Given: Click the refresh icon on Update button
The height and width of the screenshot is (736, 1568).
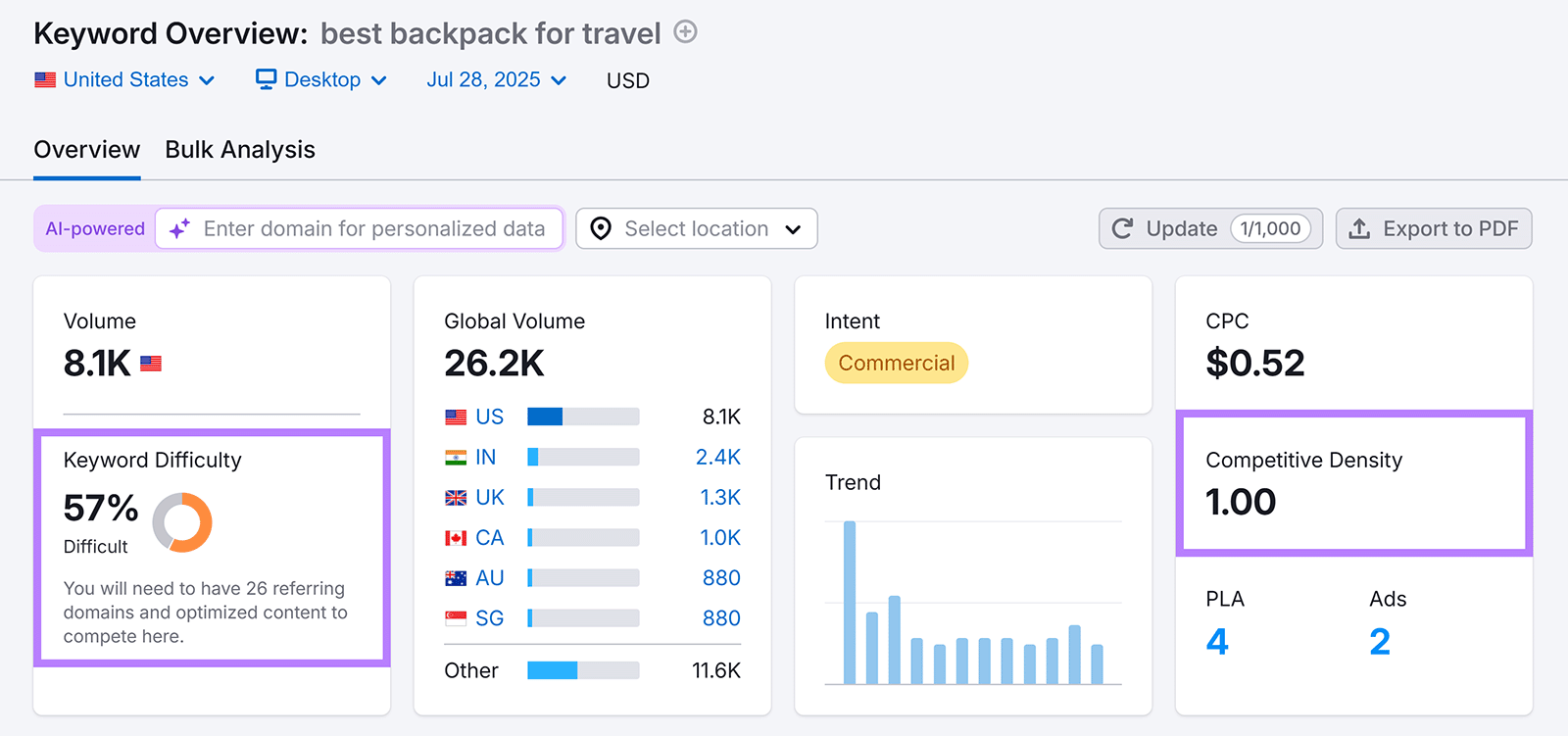Looking at the screenshot, I should [1122, 229].
